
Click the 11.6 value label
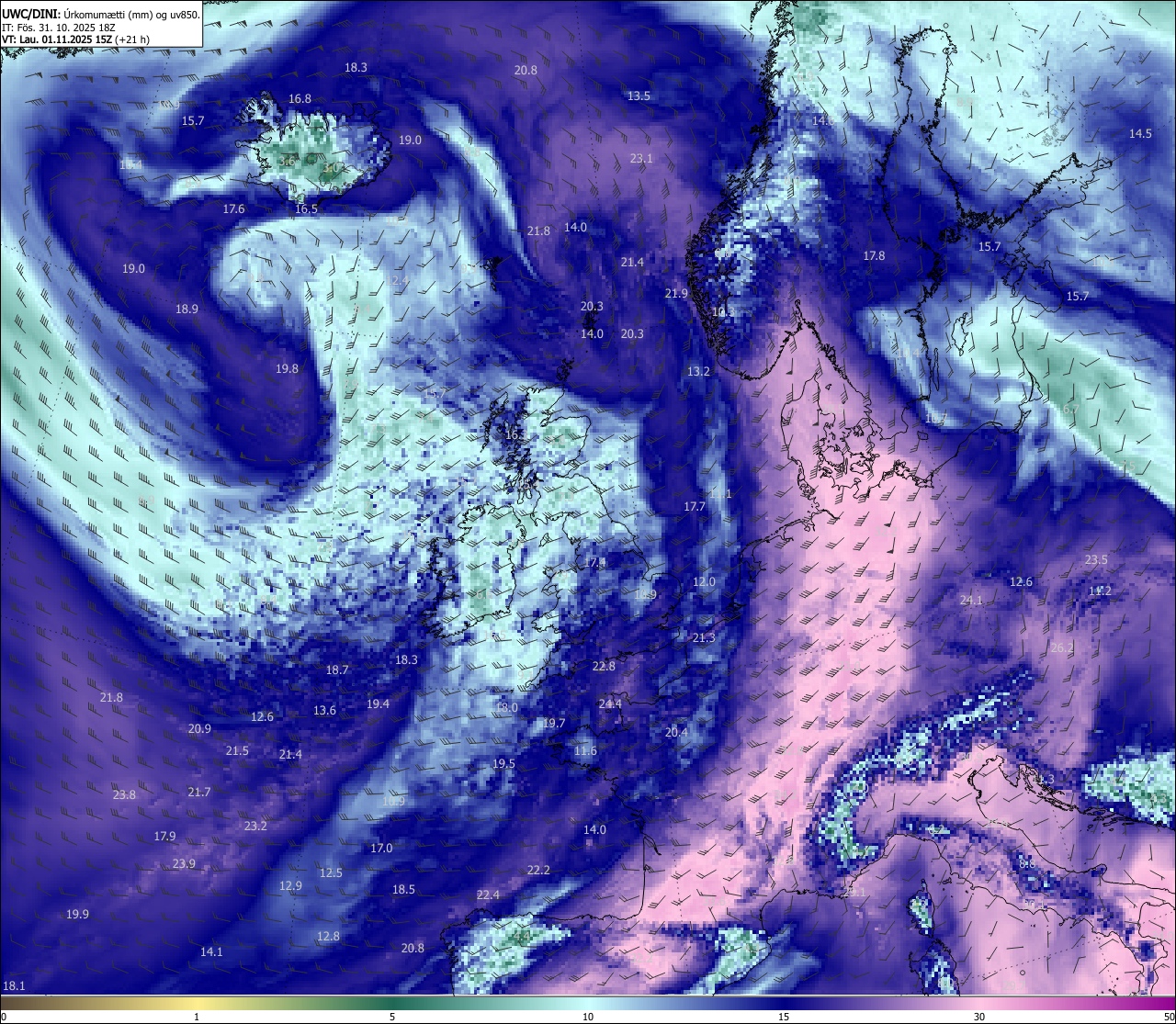(x=585, y=750)
